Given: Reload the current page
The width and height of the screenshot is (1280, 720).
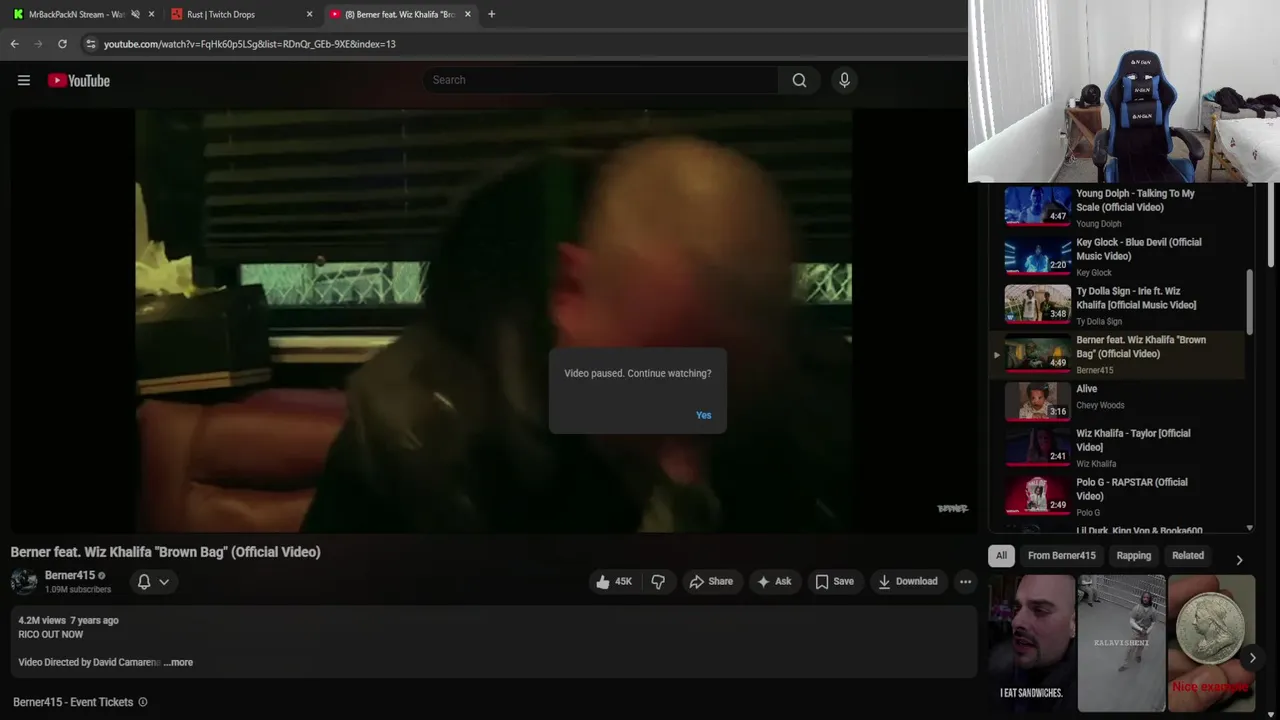Looking at the screenshot, I should 62,44.
